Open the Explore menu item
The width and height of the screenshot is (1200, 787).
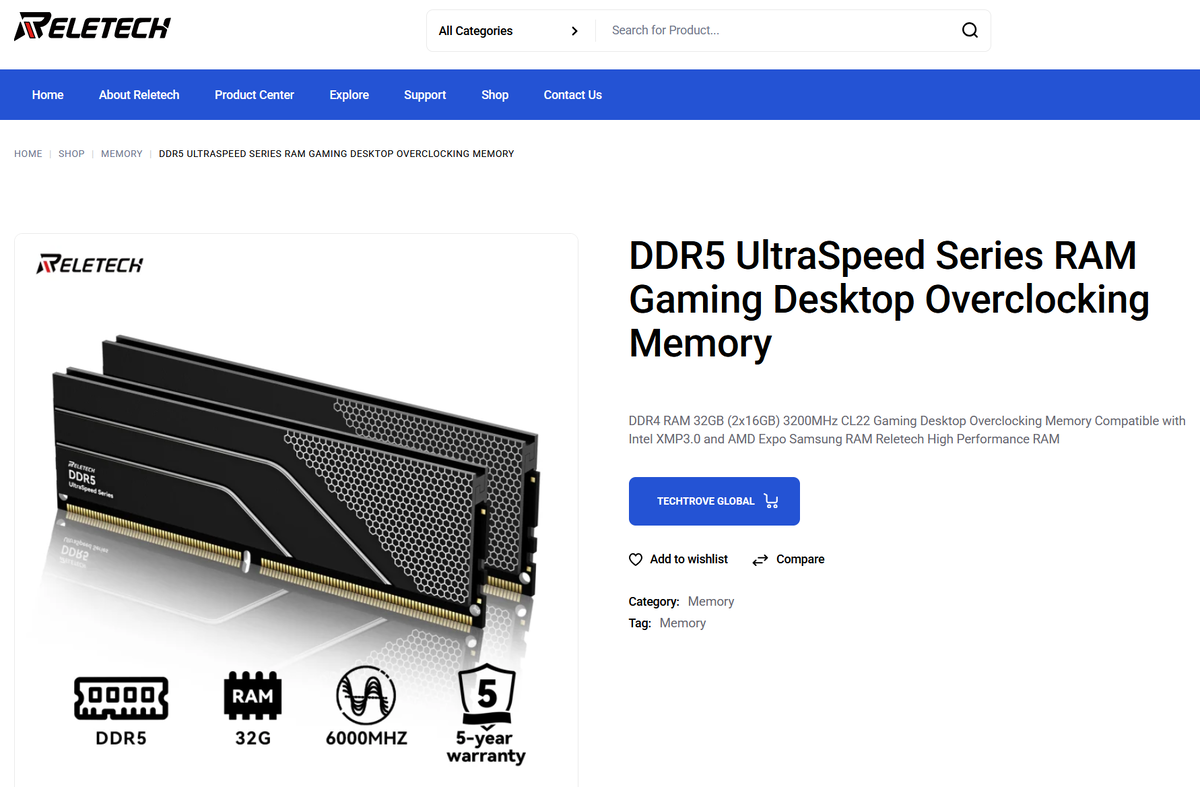tap(349, 95)
